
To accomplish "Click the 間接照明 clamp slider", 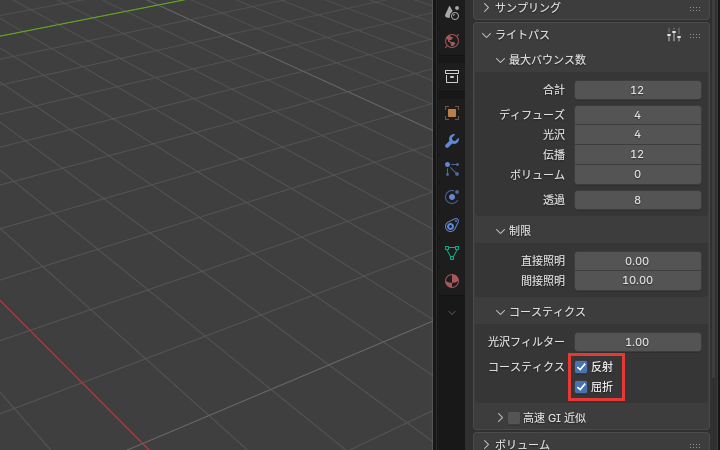I will [x=638, y=281].
